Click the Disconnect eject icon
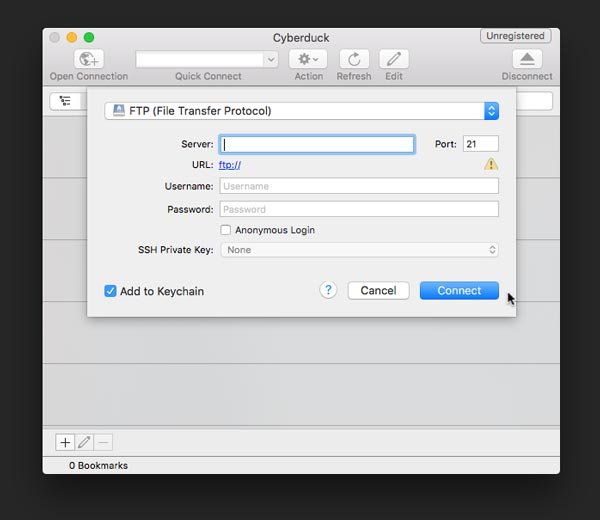The height and width of the screenshot is (520, 600). point(527,59)
